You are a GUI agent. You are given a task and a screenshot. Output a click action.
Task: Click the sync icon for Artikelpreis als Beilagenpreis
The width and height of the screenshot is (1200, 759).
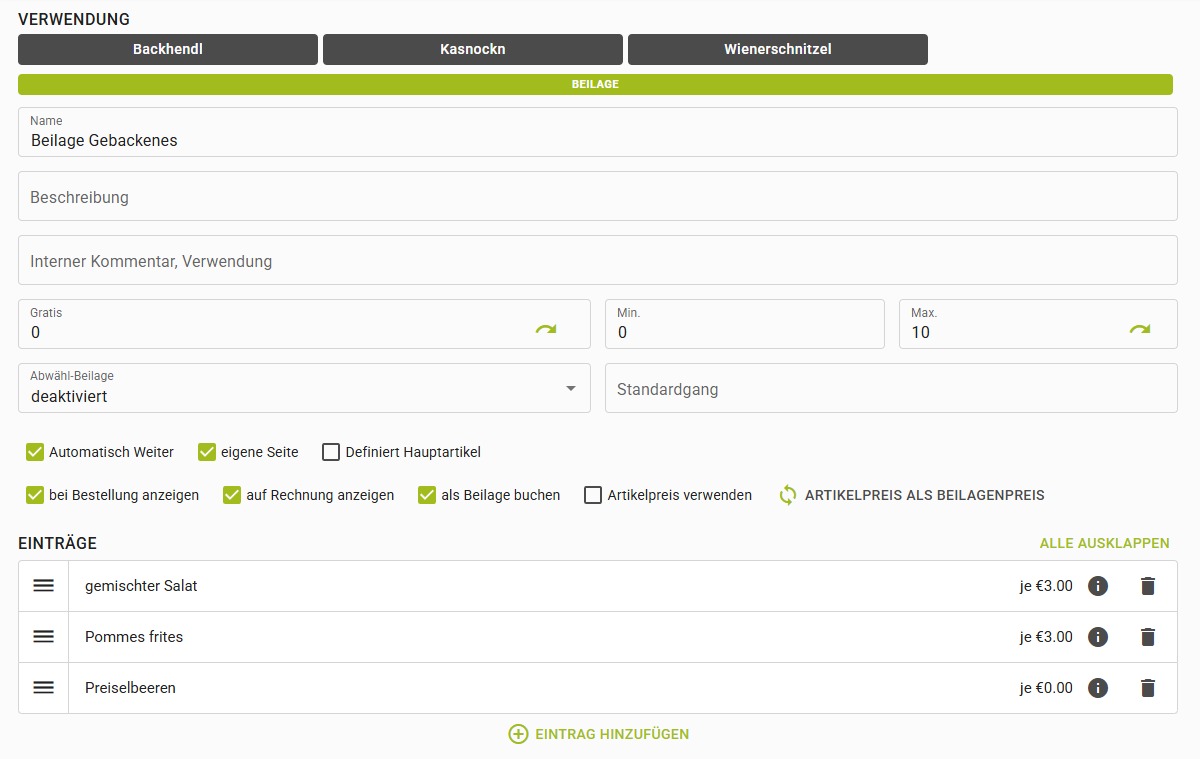(x=788, y=495)
